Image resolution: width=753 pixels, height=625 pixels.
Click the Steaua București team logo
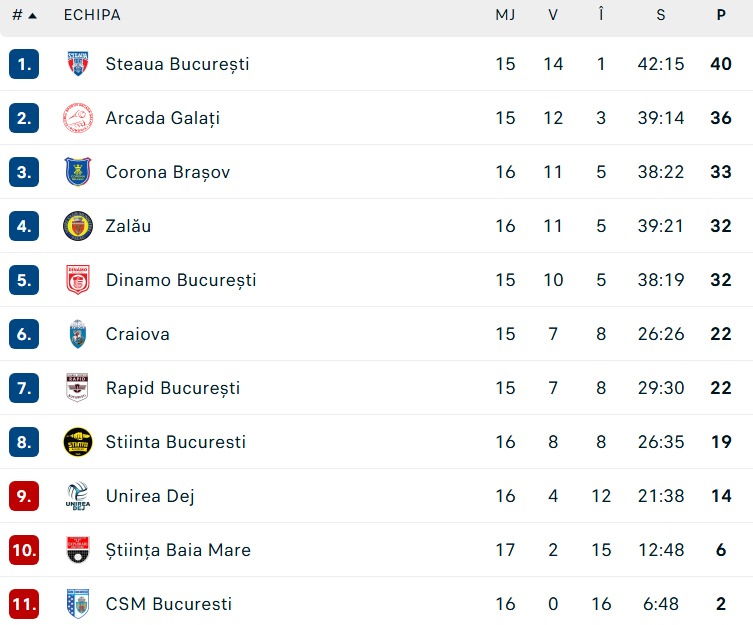(77, 64)
